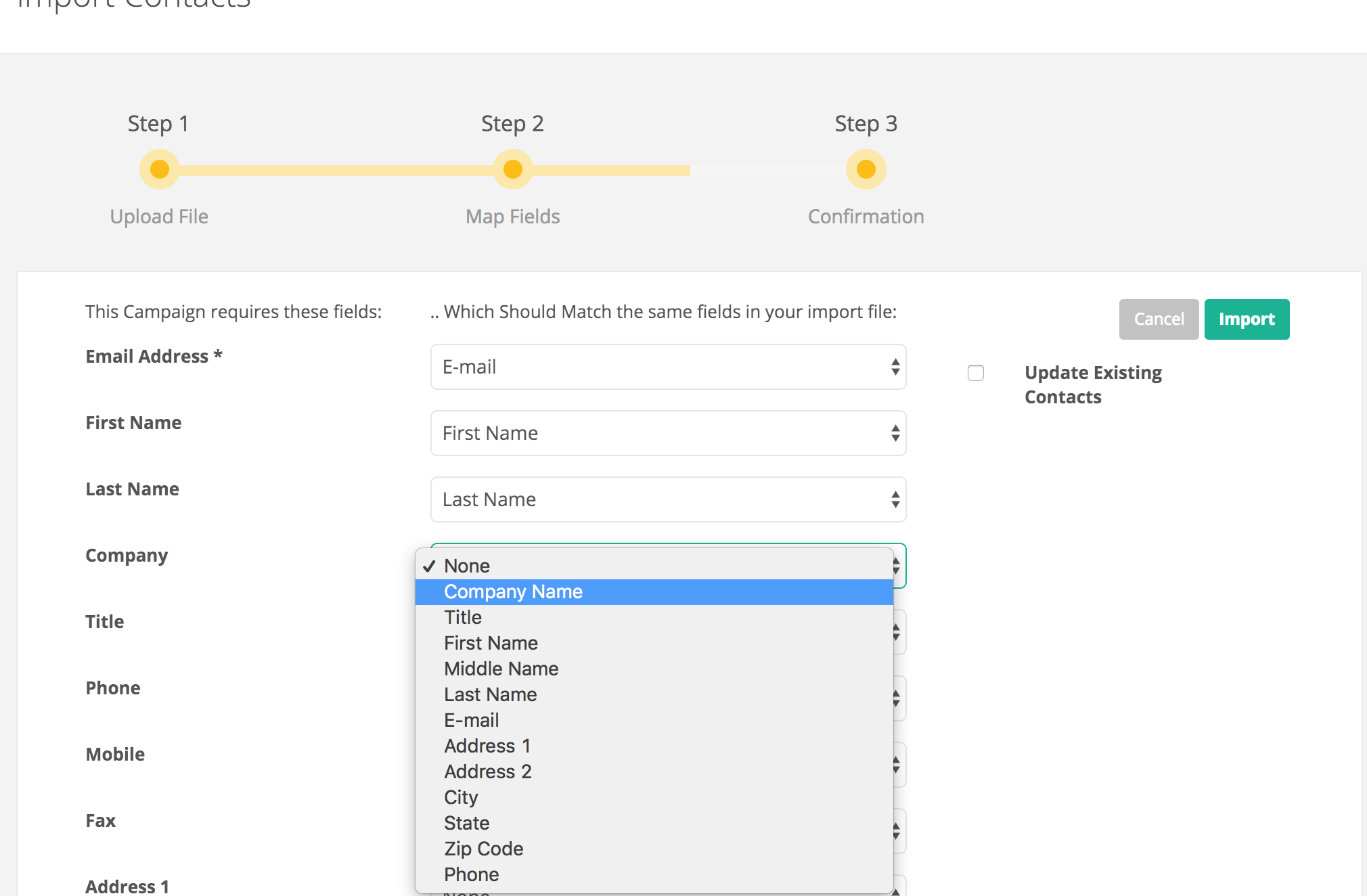Viewport: 1367px width, 896px height.
Task: Select State from the dropdown list
Action: tap(466, 823)
